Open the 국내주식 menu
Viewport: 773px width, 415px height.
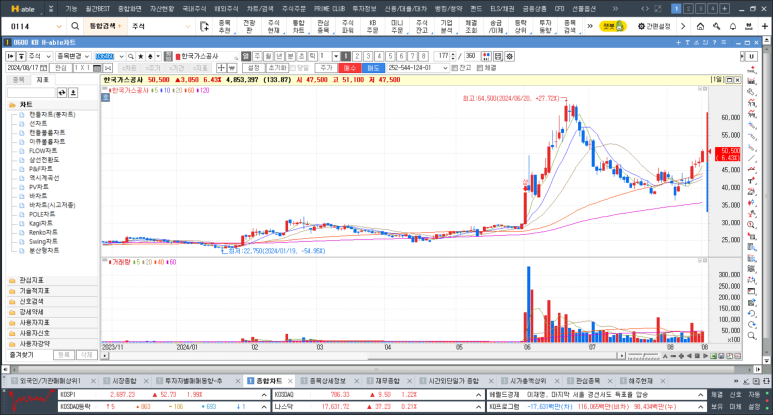click(x=194, y=9)
